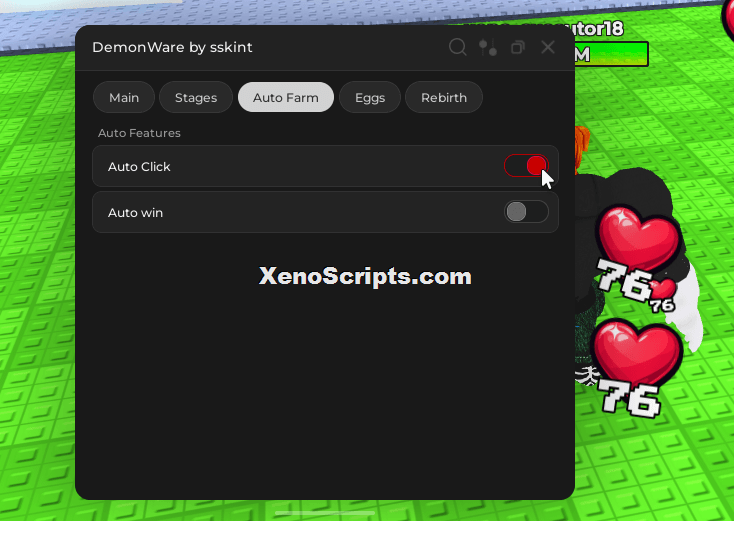734x551 pixels.
Task: Switch to the Main tab
Action: 124,97
